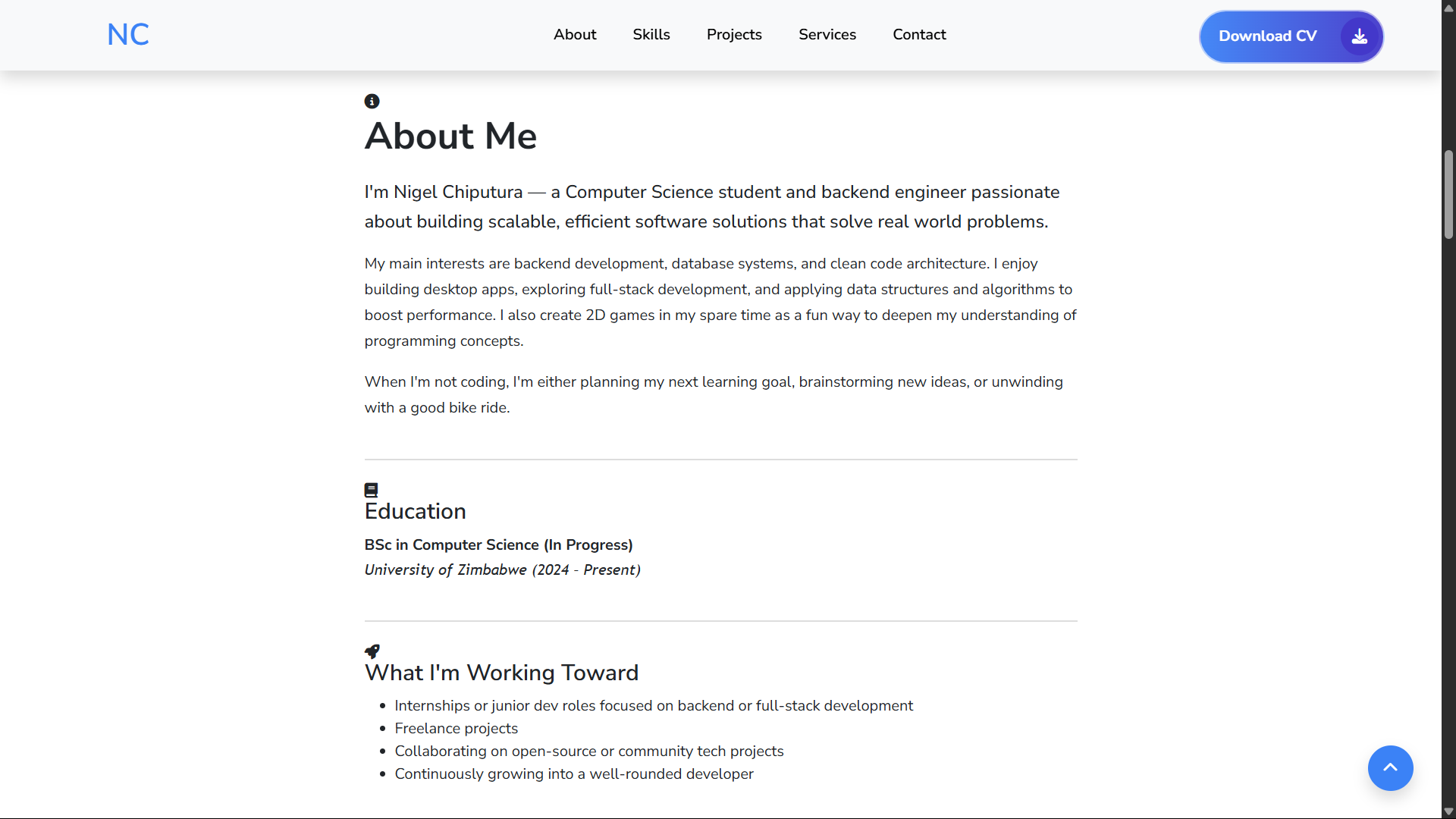Image resolution: width=1456 pixels, height=819 pixels.
Task: Click the NC logo in header
Action: tap(128, 35)
